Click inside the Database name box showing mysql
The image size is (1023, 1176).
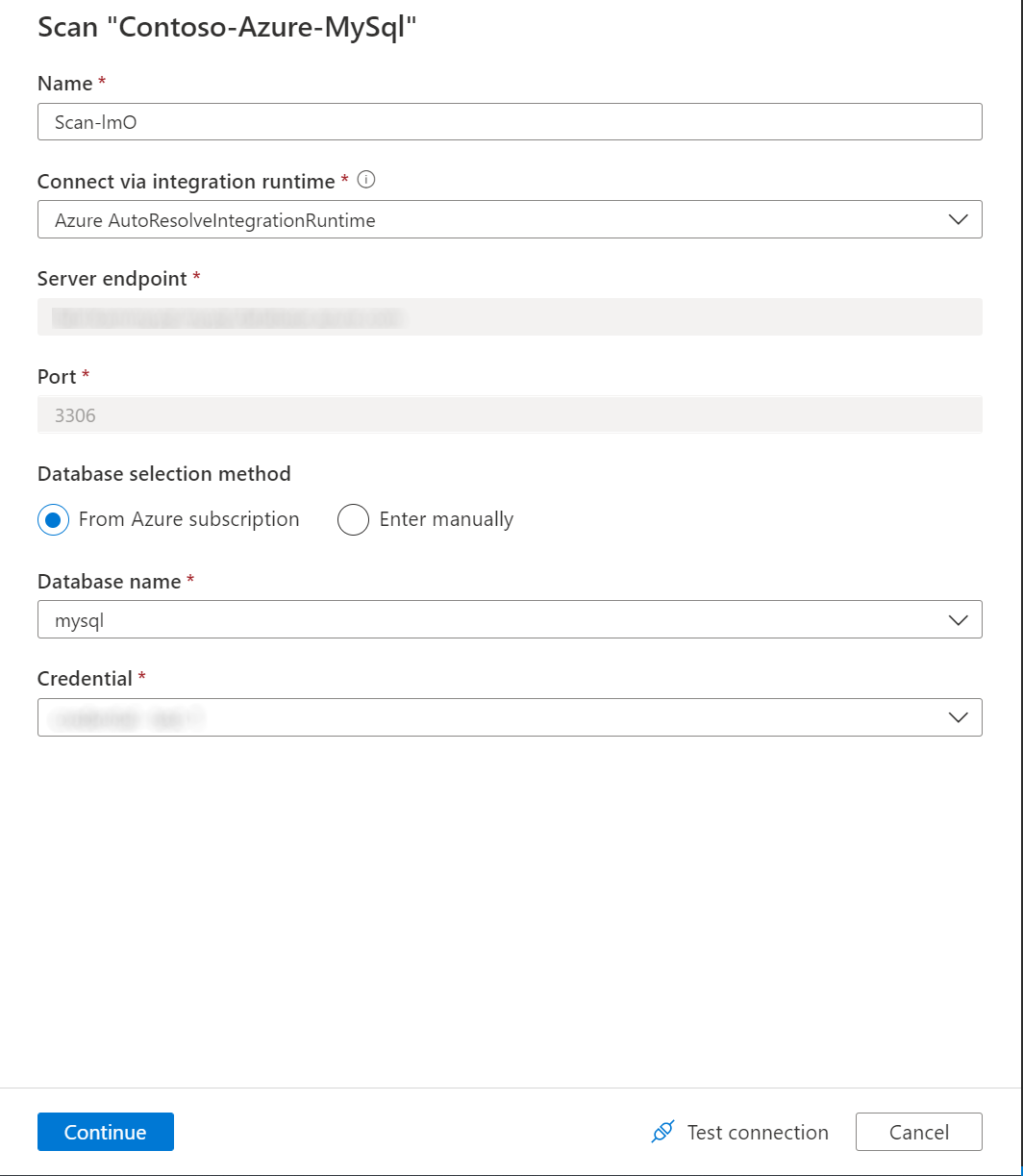point(385,619)
